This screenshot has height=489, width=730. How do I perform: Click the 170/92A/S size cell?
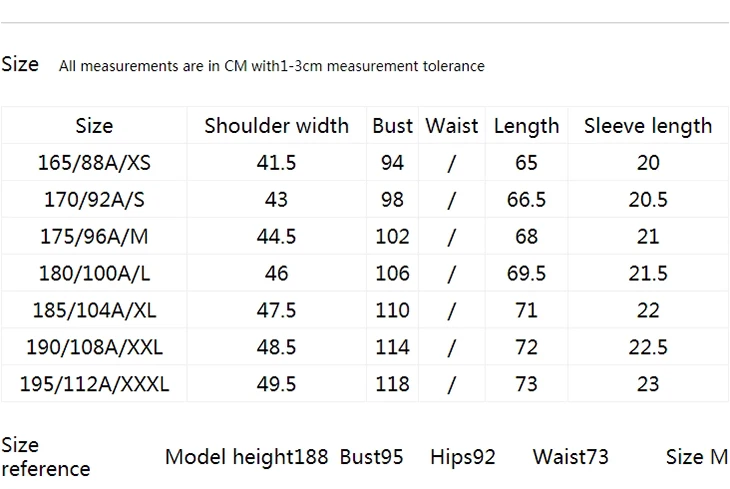(x=95, y=199)
